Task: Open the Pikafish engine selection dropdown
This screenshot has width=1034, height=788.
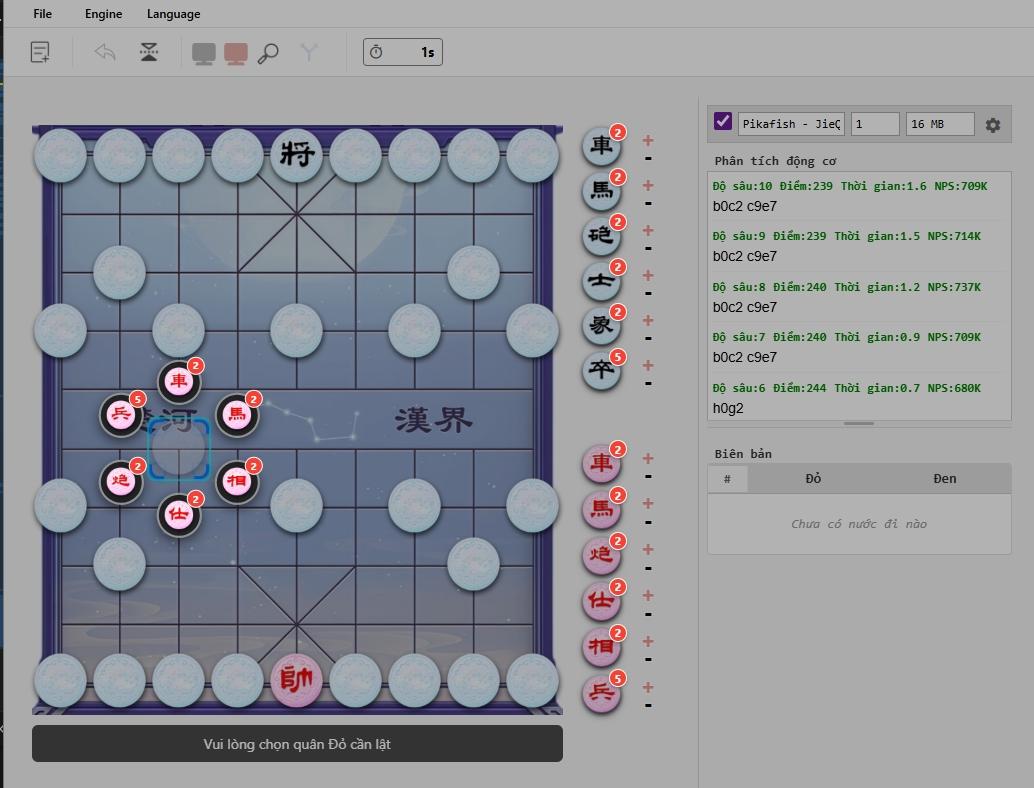Action: [791, 124]
